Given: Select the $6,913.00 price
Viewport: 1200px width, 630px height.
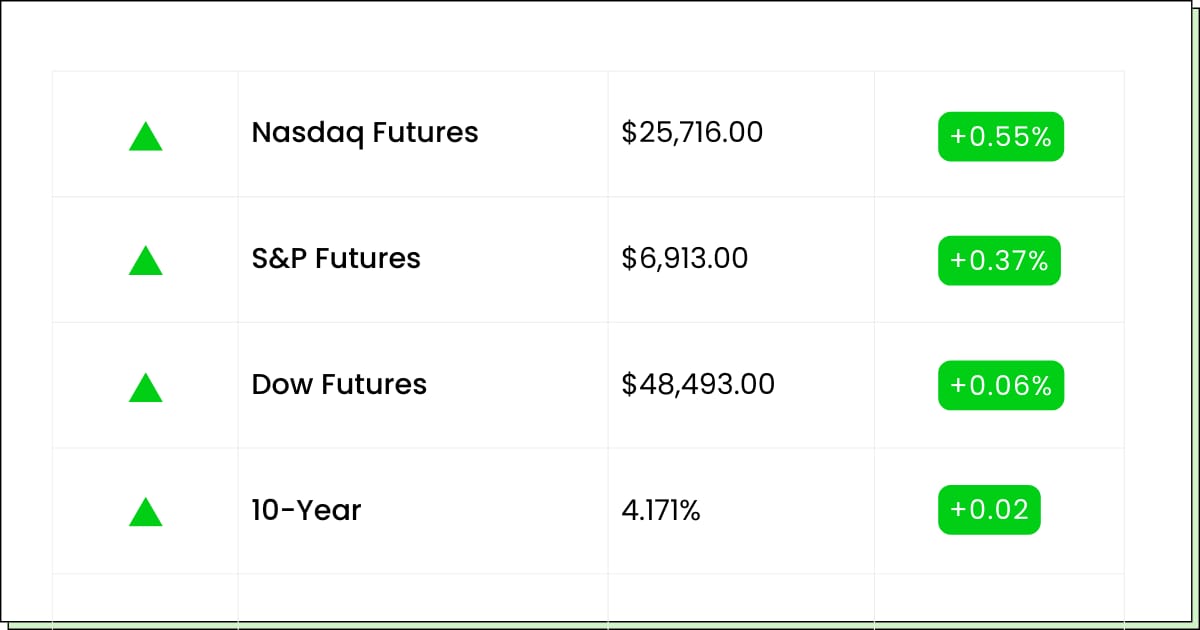Looking at the screenshot, I should coord(684,259).
